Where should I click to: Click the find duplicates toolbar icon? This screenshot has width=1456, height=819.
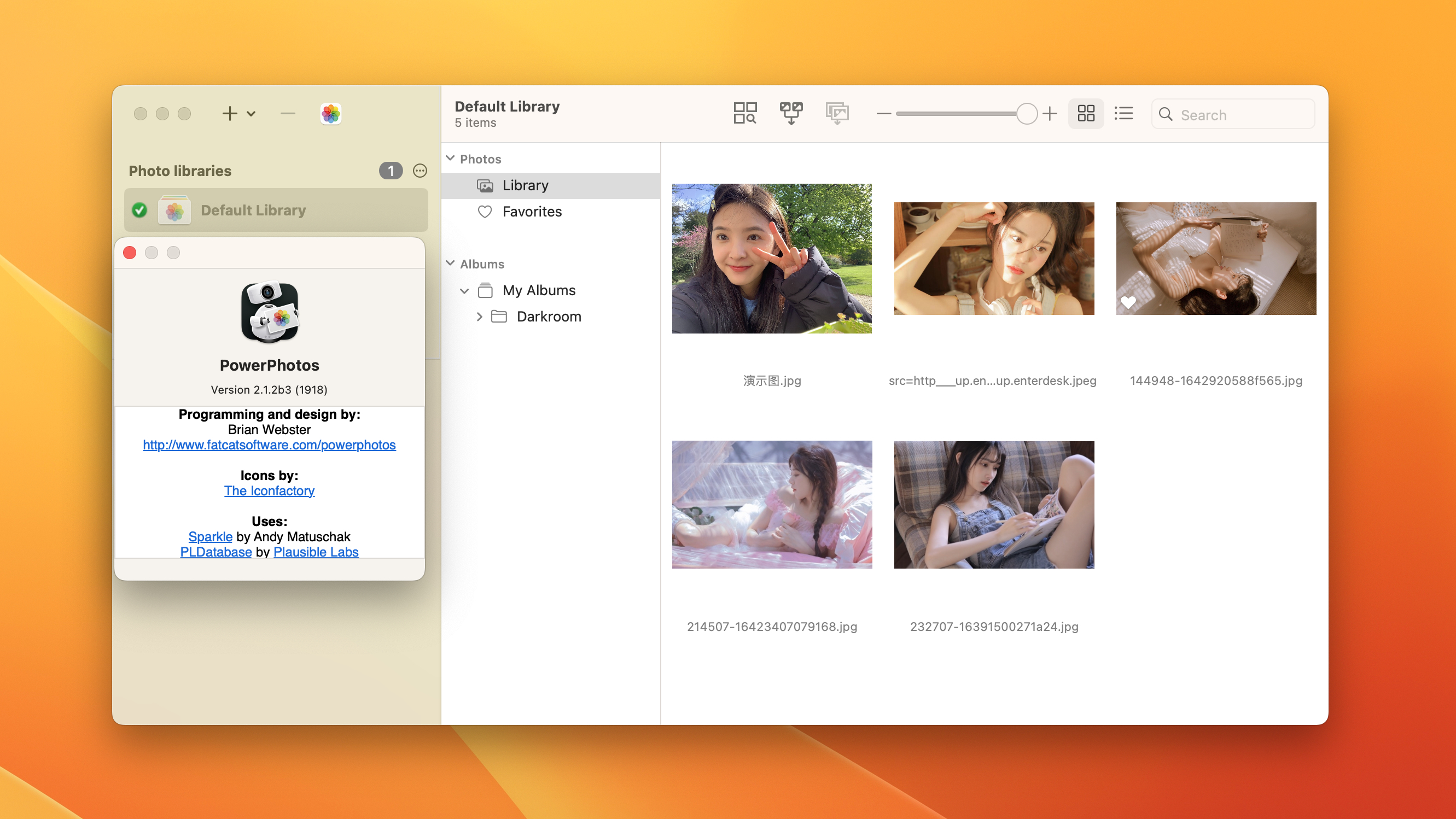[x=744, y=114]
